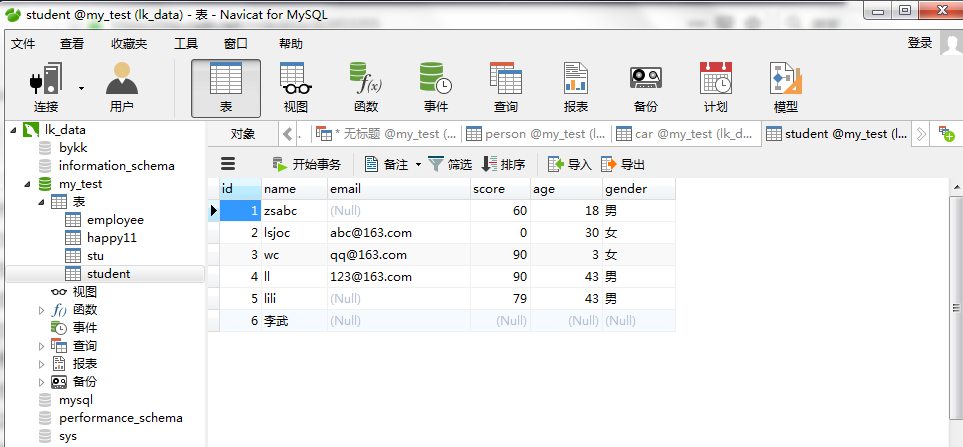This screenshot has width=963, height=447.
Task: Open the 报表 reports toolbar icon
Action: [575, 88]
